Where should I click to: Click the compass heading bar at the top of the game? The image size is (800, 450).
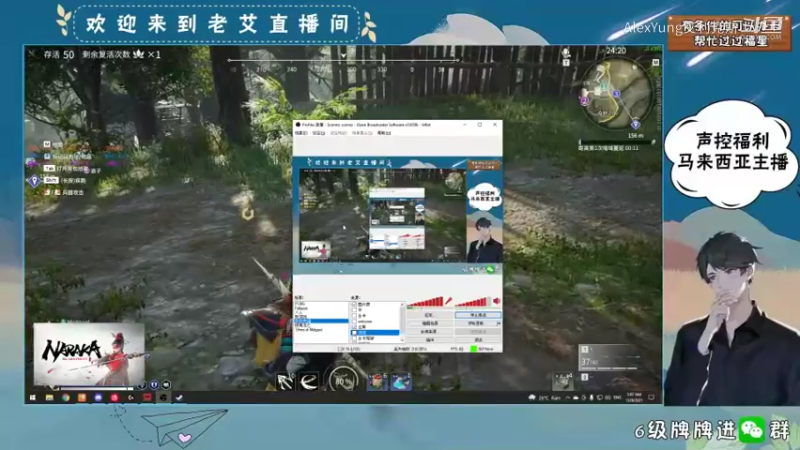pos(343,63)
